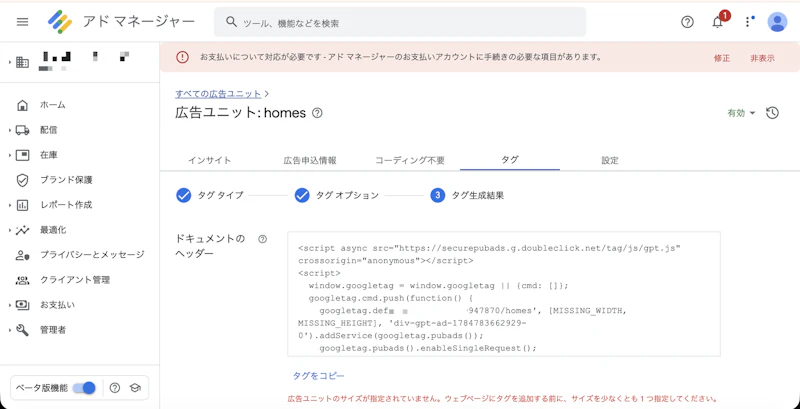
Task: Open help icon beside ドキュメントのヘッダー
Action: pyautogui.click(x=263, y=239)
